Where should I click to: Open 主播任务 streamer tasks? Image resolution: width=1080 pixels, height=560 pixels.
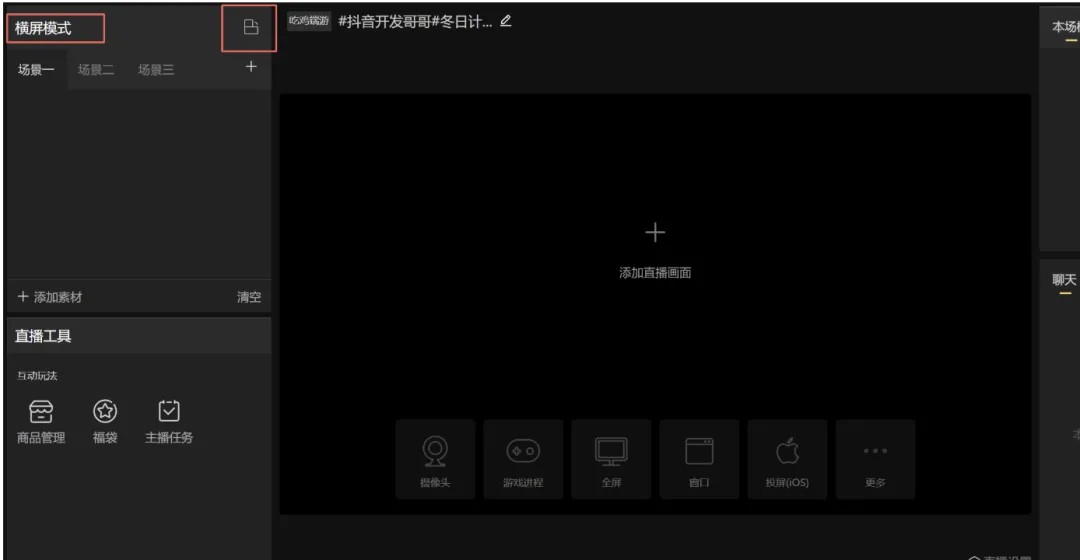point(169,420)
